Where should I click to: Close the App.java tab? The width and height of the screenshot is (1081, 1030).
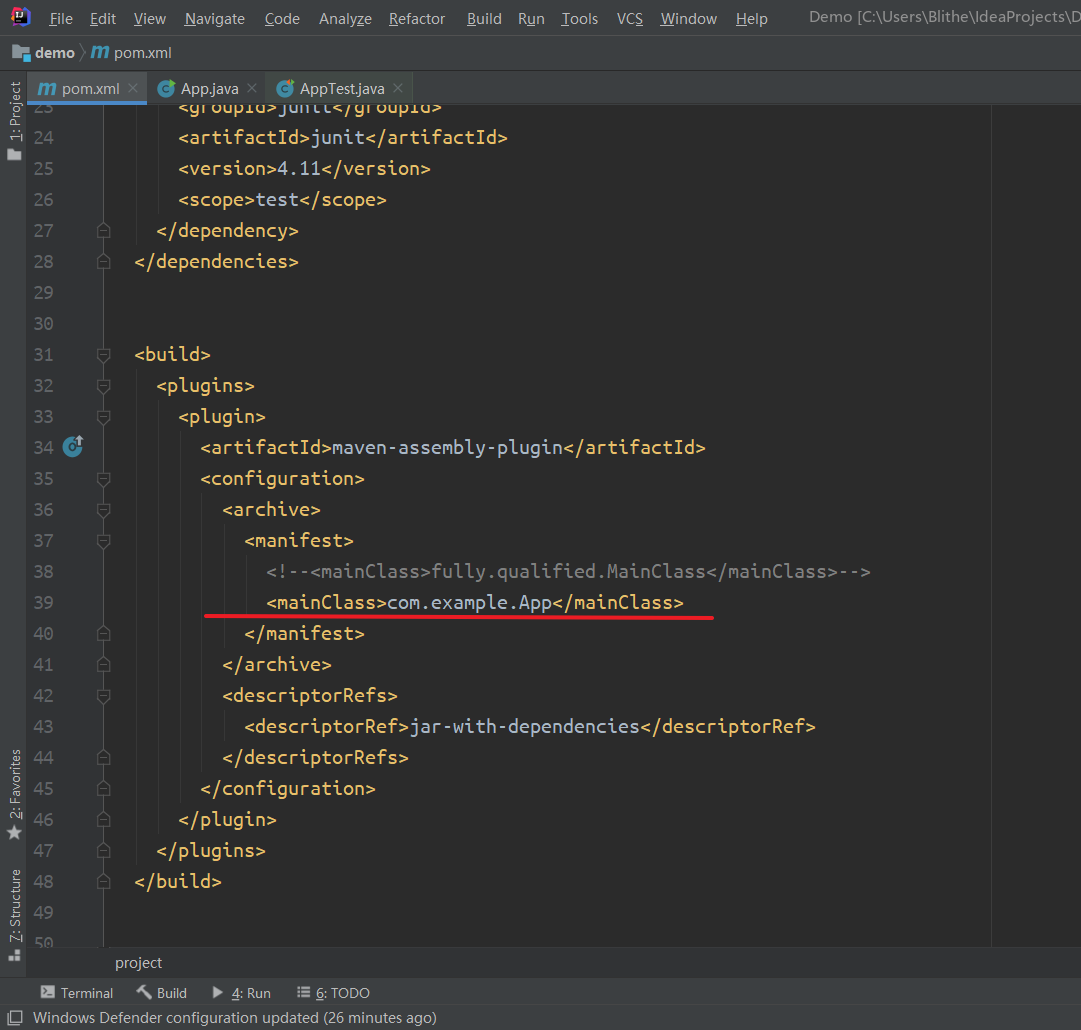point(252,88)
